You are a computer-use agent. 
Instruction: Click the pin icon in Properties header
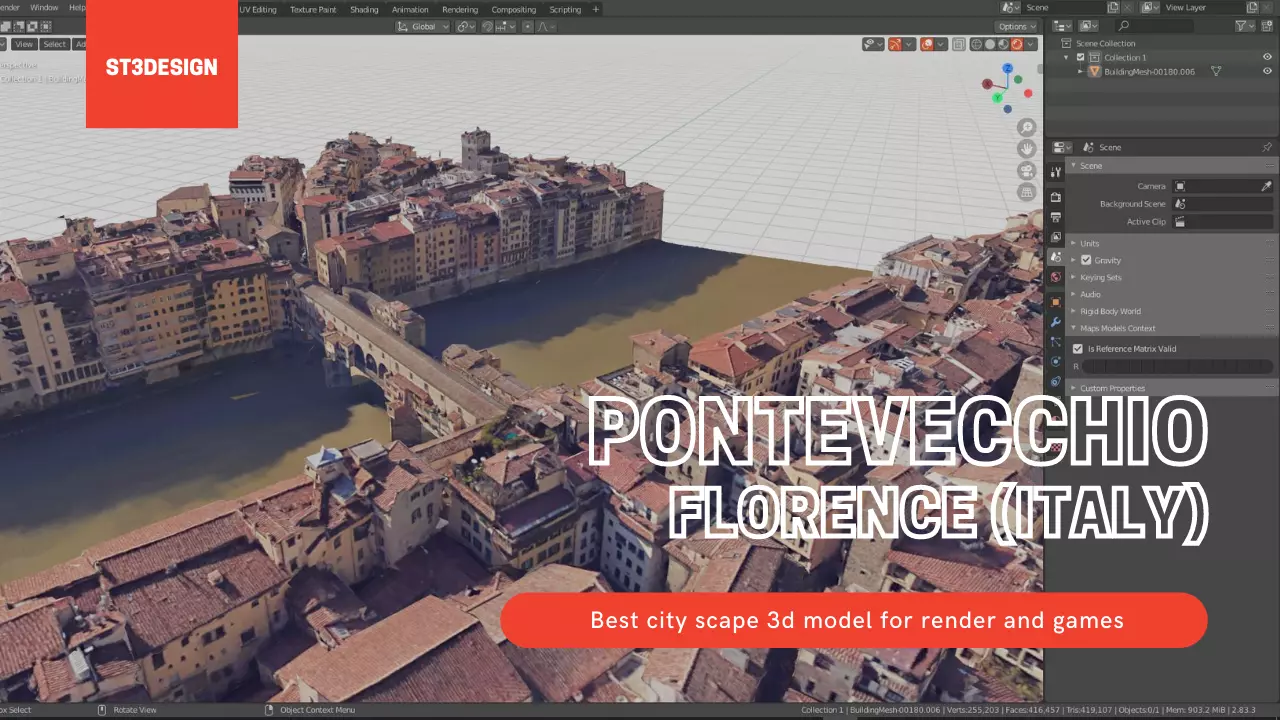coord(1266,147)
